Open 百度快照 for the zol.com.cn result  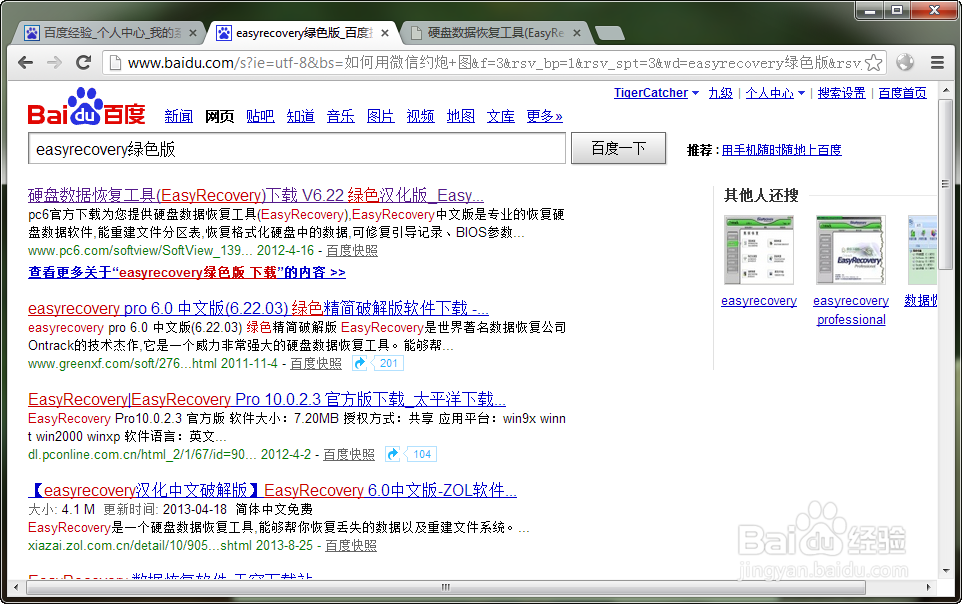[351, 545]
